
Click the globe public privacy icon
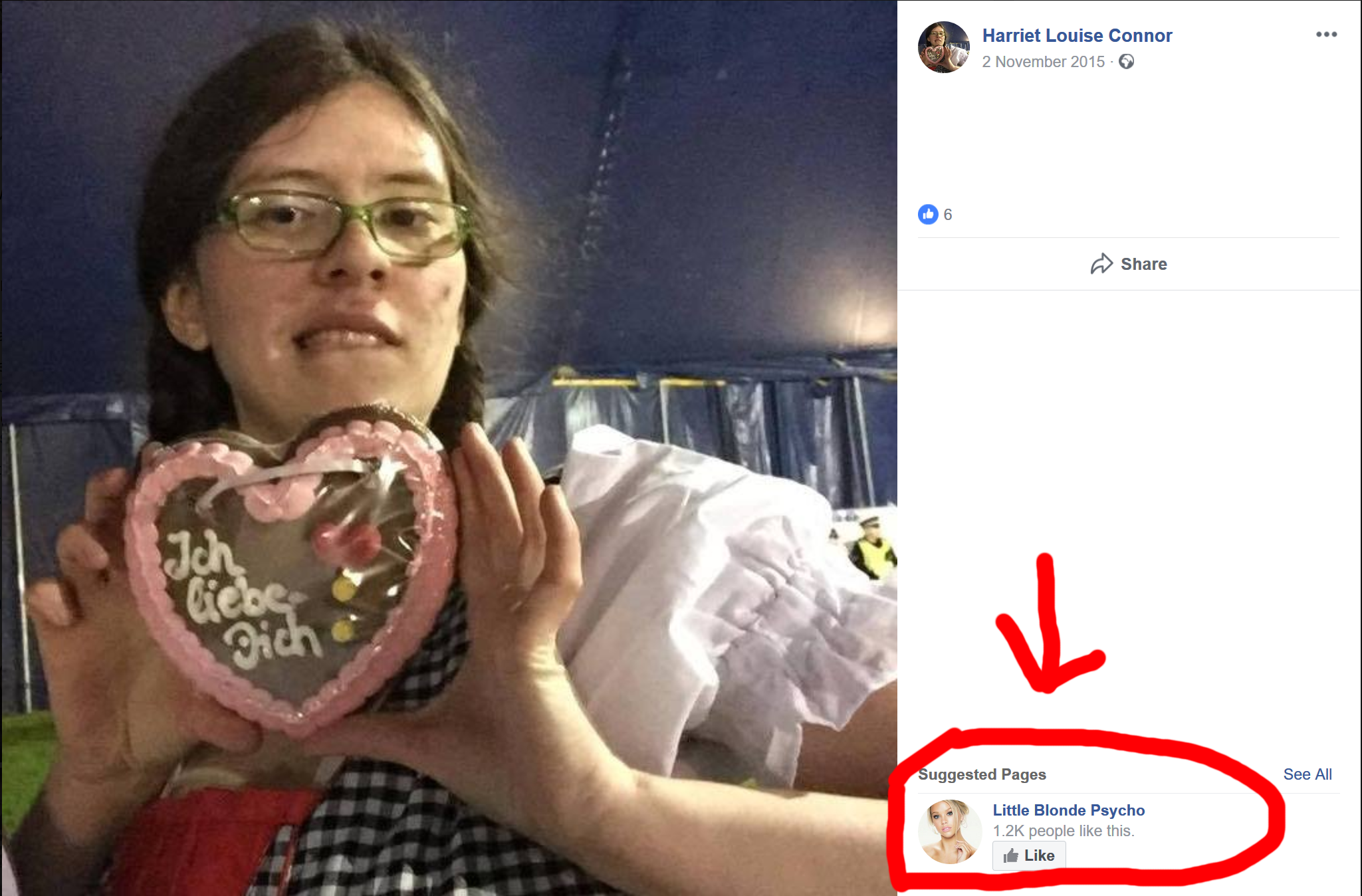1126,62
